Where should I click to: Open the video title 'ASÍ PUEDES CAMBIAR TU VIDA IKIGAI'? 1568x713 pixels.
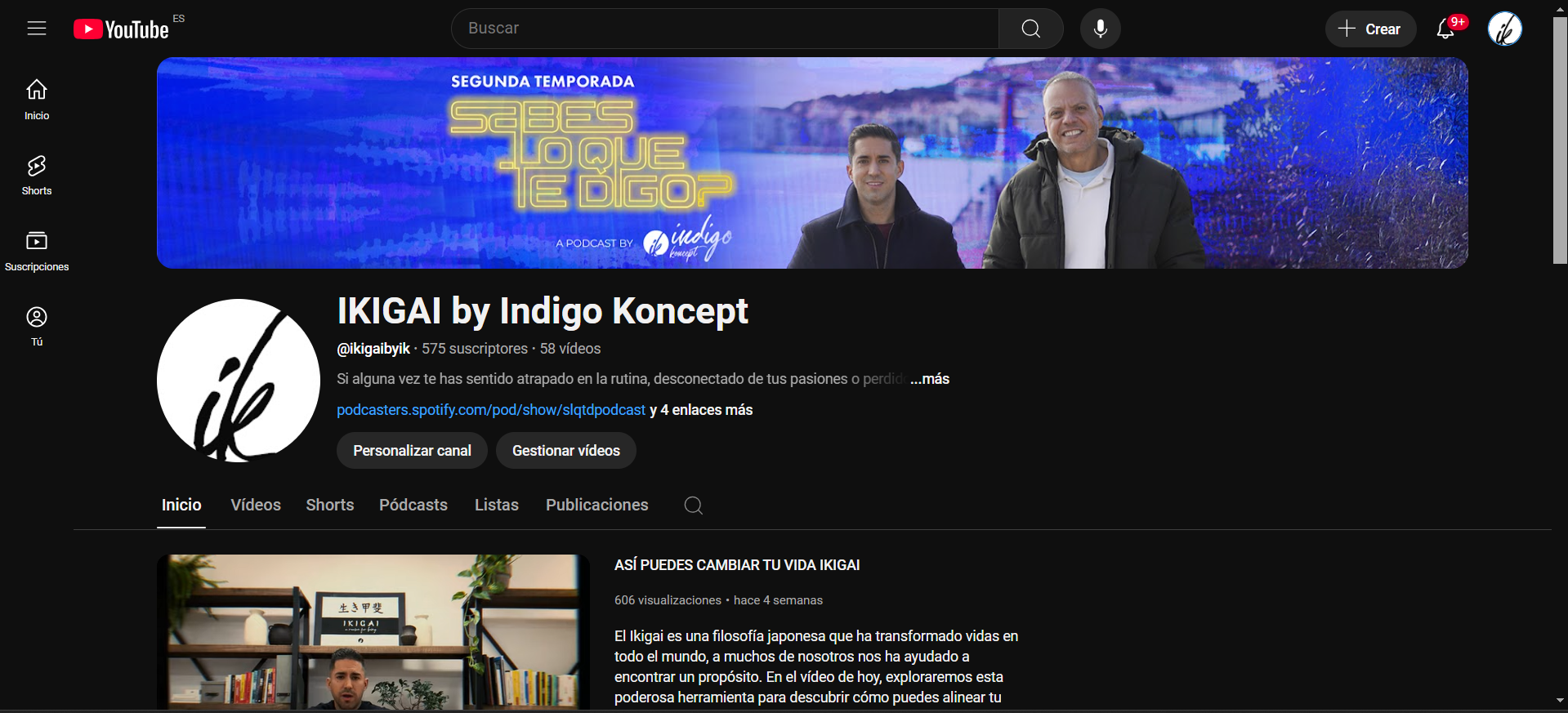click(737, 565)
